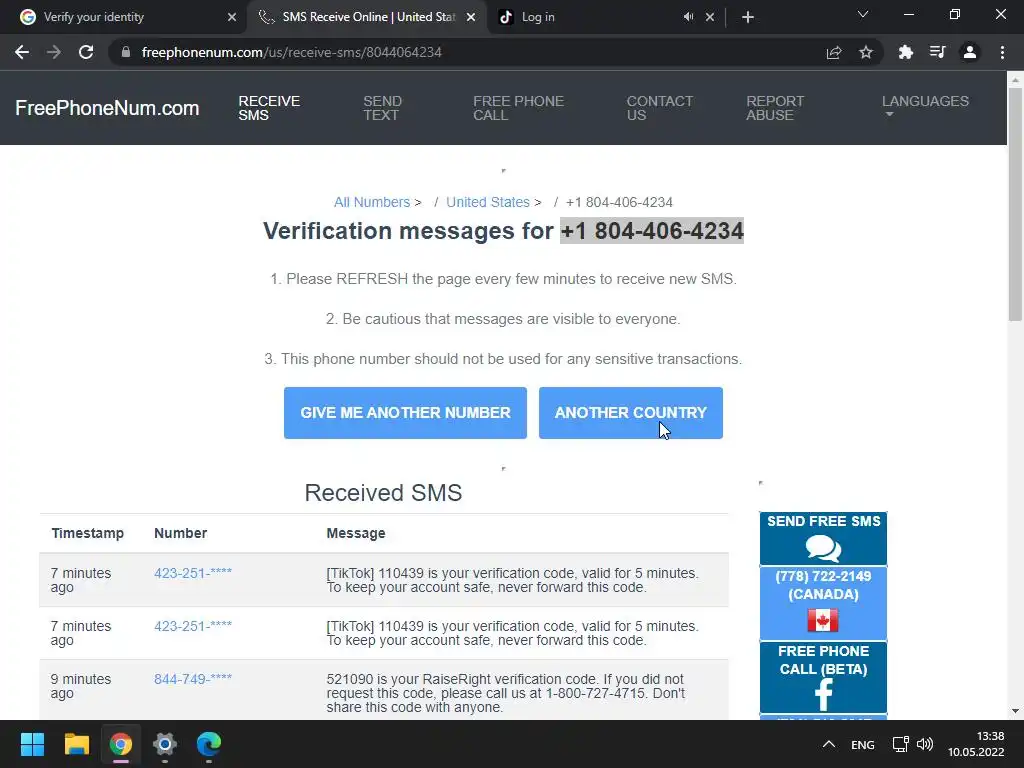Viewport: 1024px width, 768px height.
Task: Click the FreePhoneNum.com logo
Action: (x=107, y=108)
